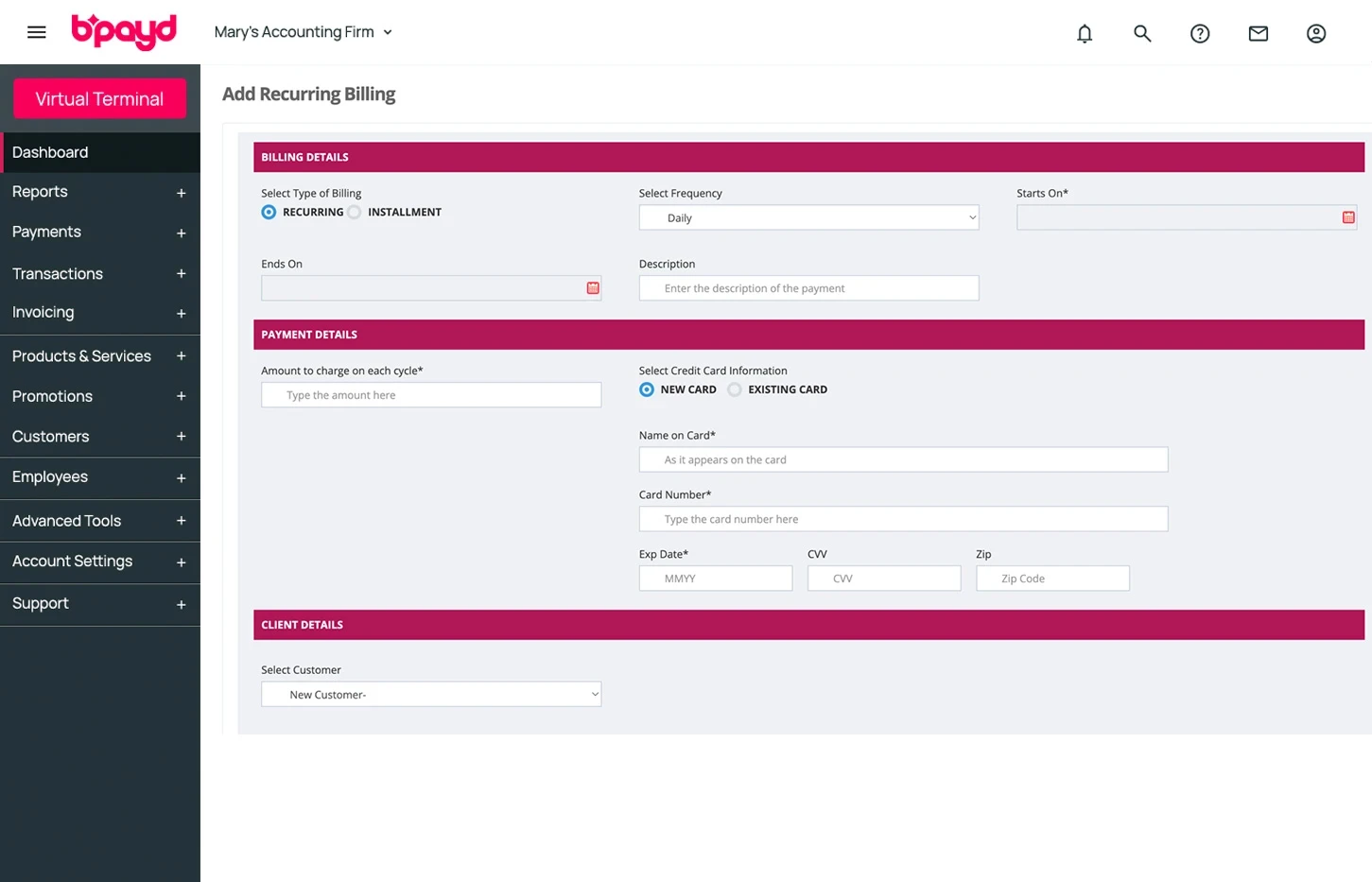Expand Account Settings plus icon
The image size is (1372, 882).
click(181, 562)
